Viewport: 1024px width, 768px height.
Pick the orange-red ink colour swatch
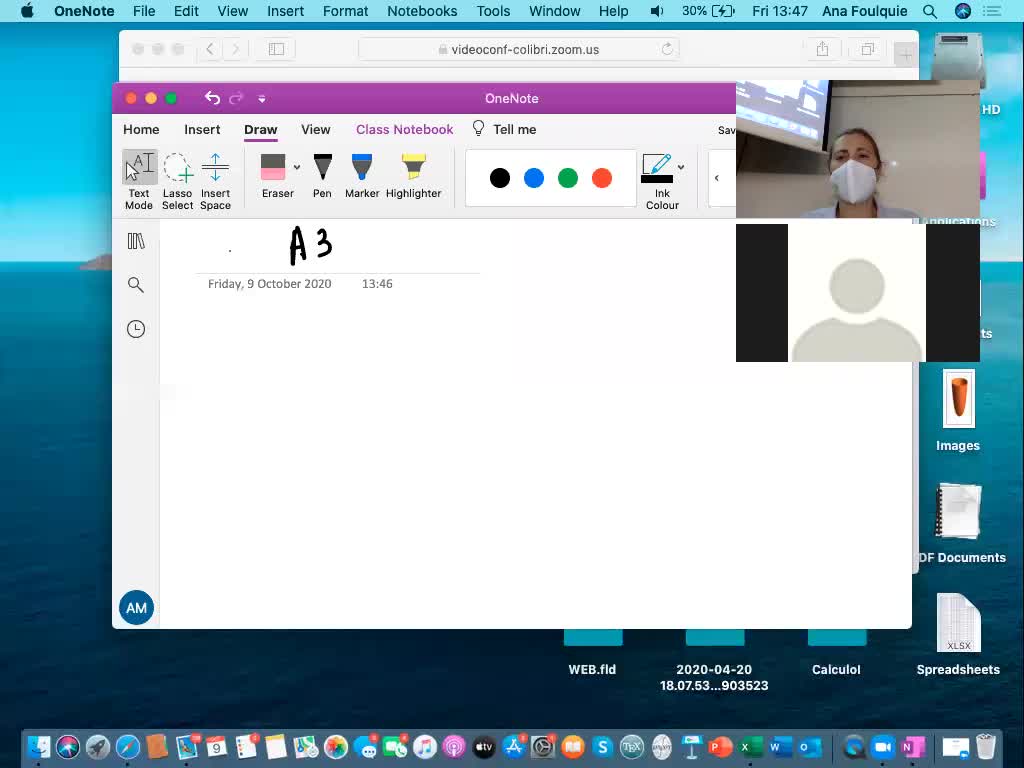601,178
